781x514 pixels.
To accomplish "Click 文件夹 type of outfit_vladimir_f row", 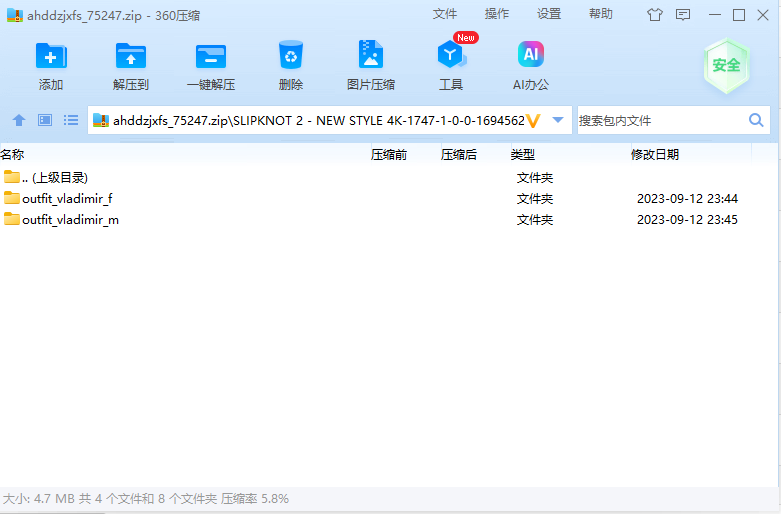I will (x=535, y=199).
